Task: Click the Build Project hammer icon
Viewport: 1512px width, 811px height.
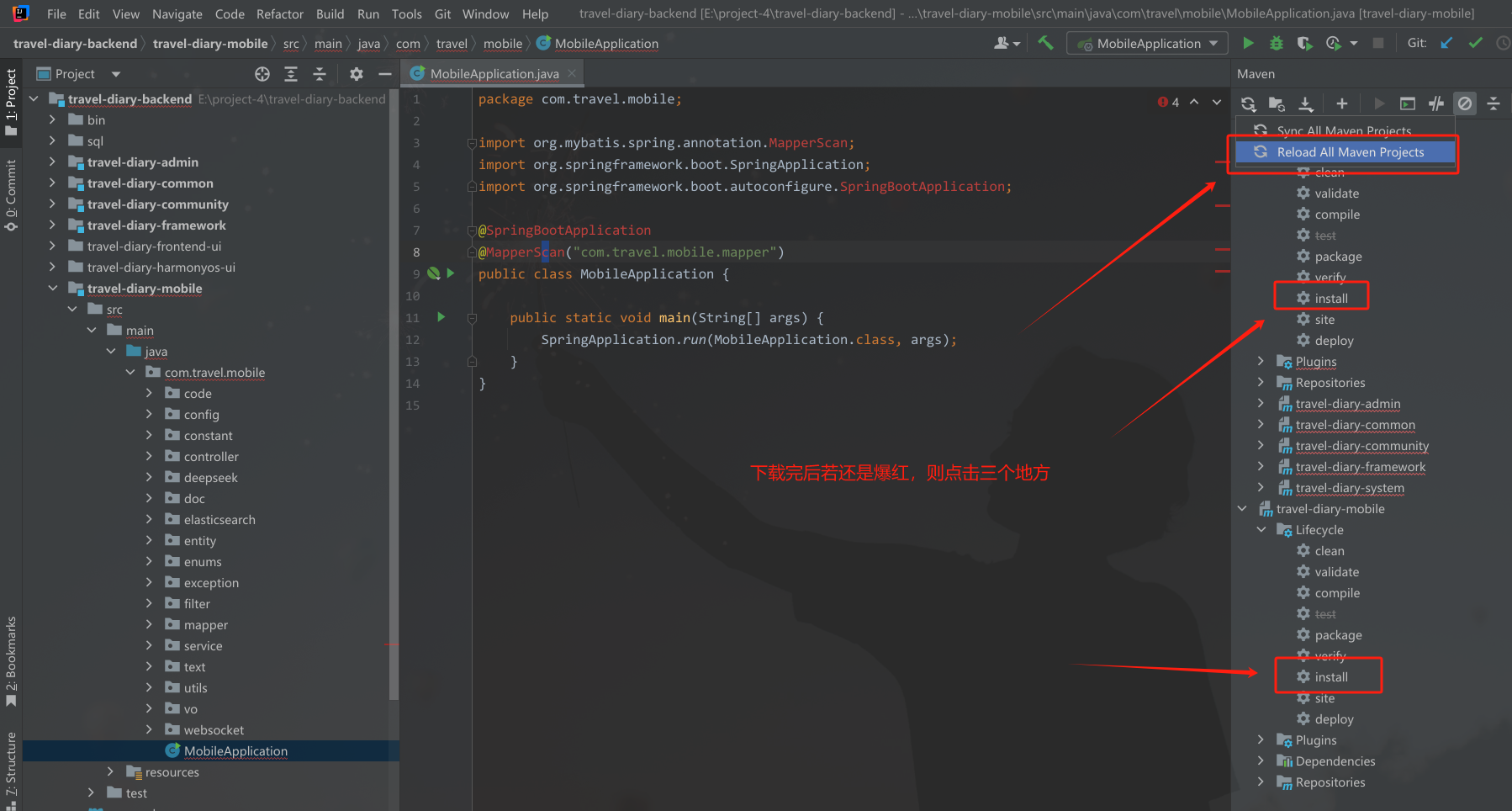Action: tap(1045, 43)
